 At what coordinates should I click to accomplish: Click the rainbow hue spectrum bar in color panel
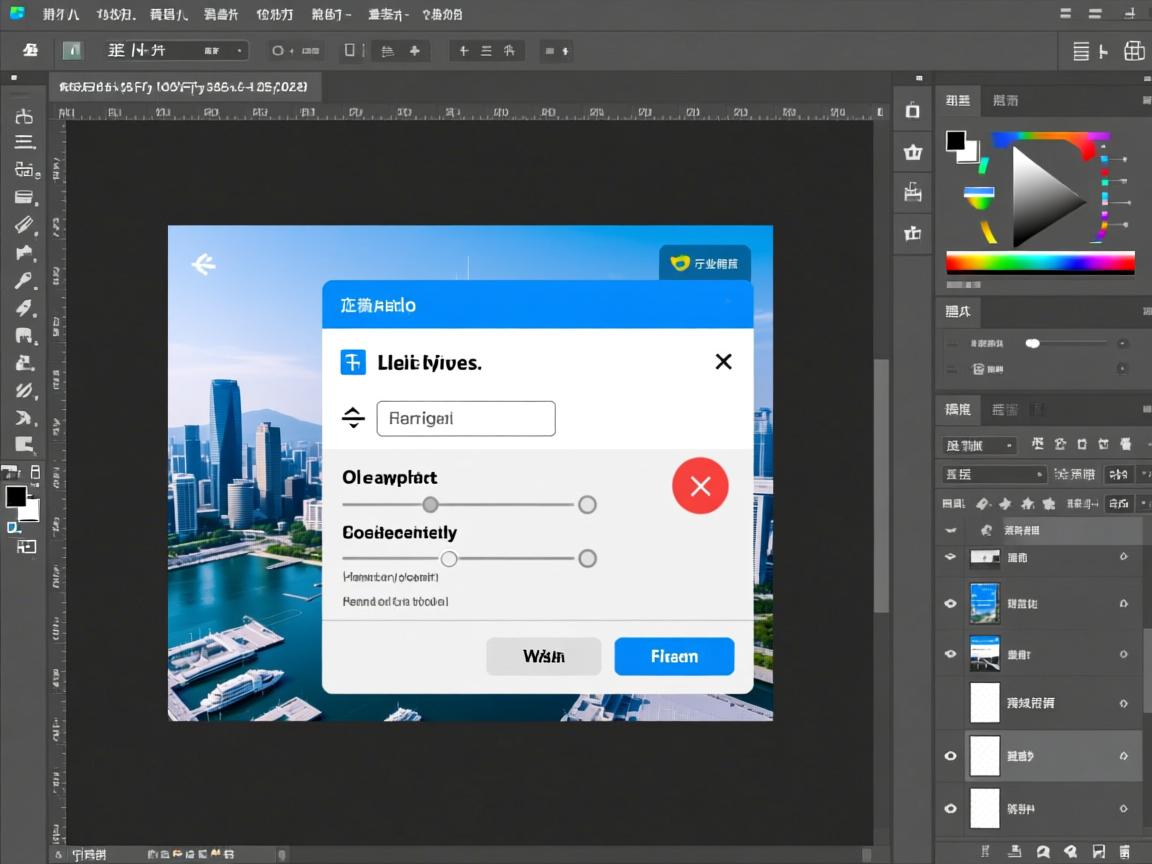tap(1040, 263)
